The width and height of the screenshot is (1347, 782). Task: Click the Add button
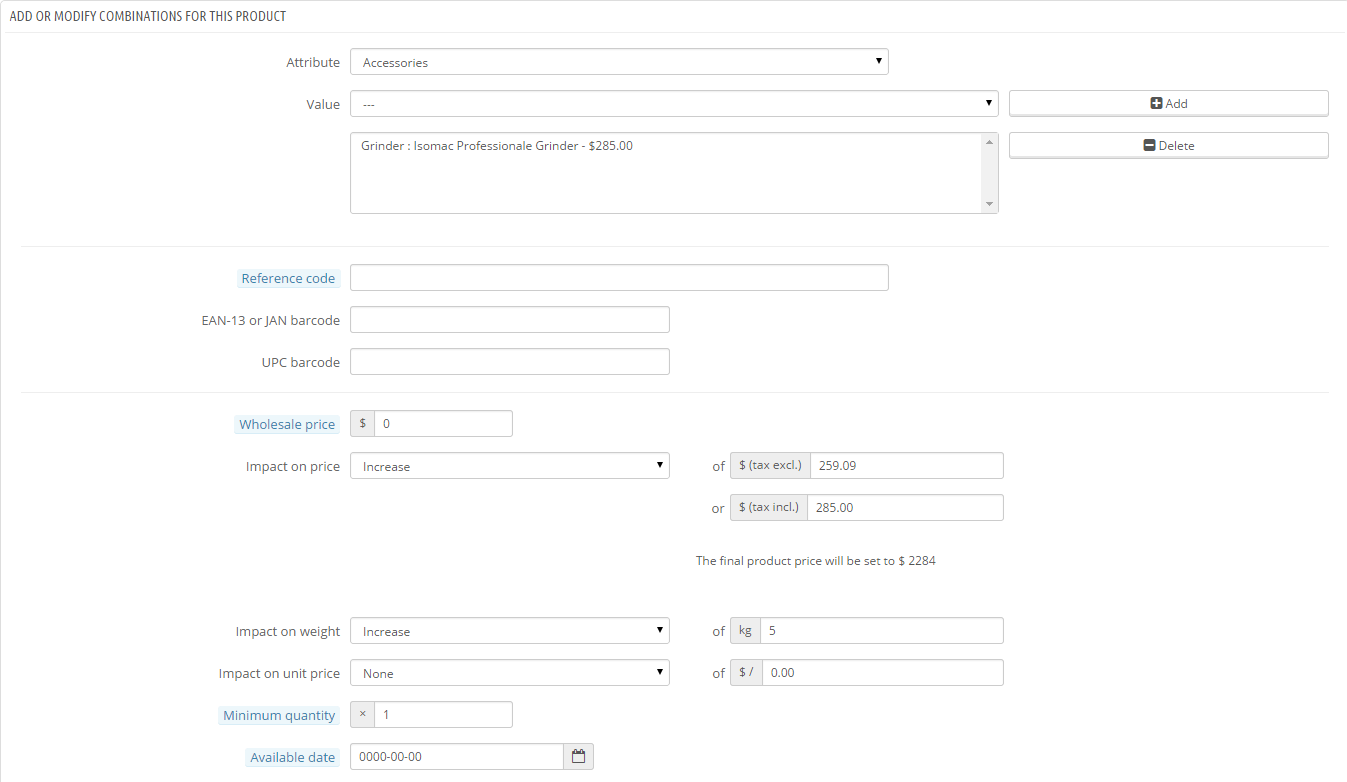(x=1169, y=103)
